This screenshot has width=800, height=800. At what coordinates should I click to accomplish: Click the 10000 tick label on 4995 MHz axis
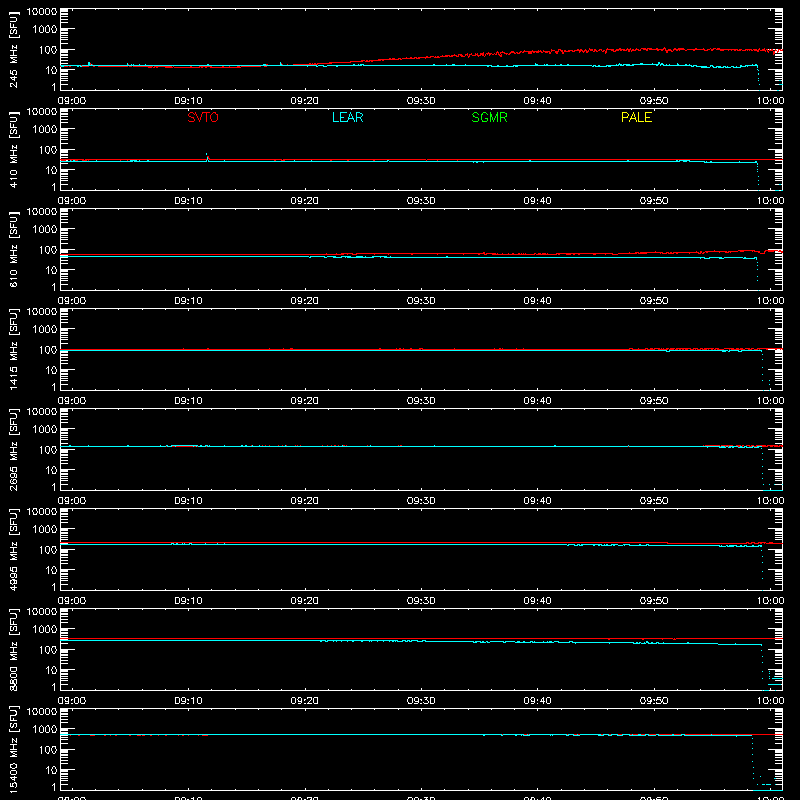pos(42,512)
